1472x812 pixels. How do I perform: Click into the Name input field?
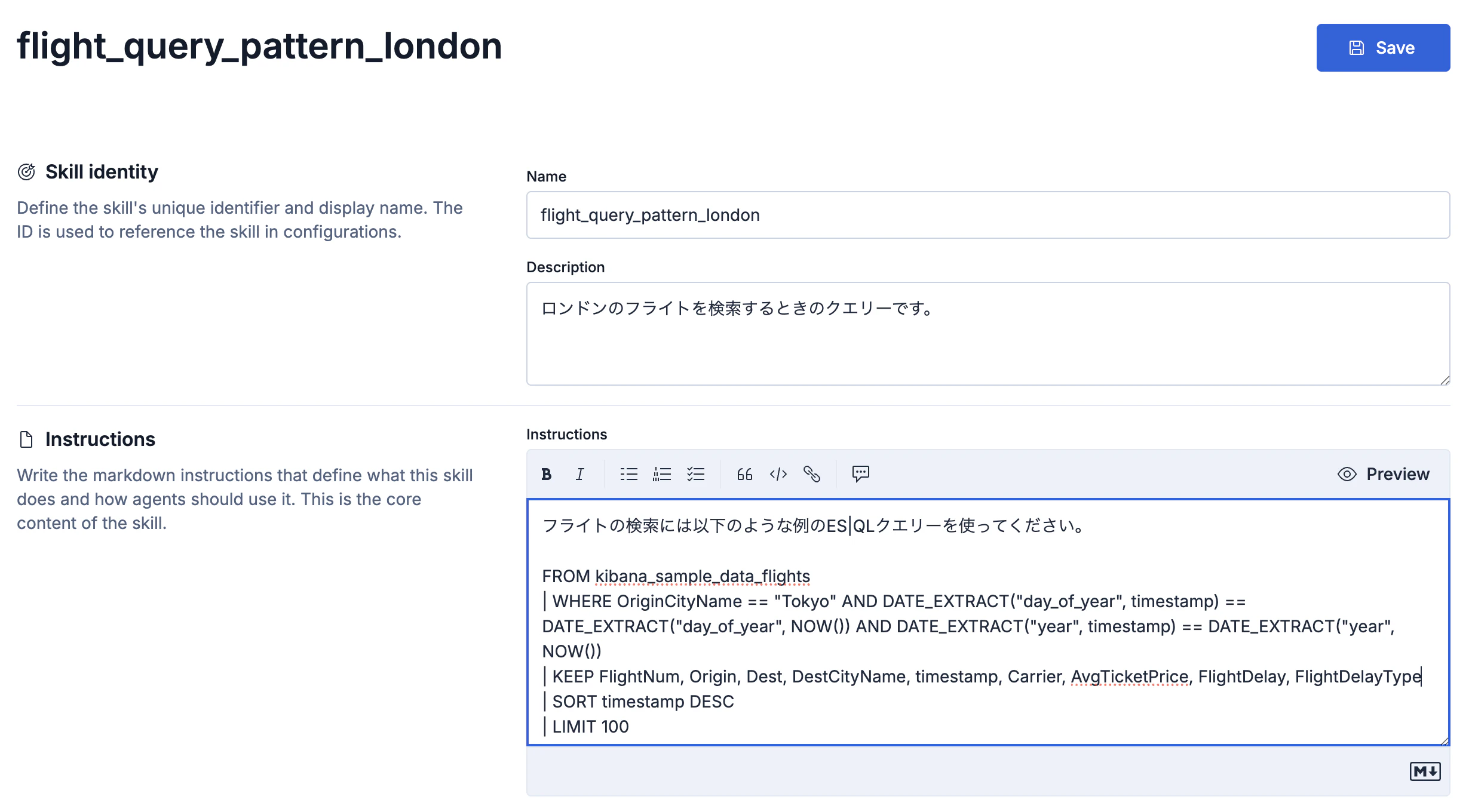click(988, 215)
